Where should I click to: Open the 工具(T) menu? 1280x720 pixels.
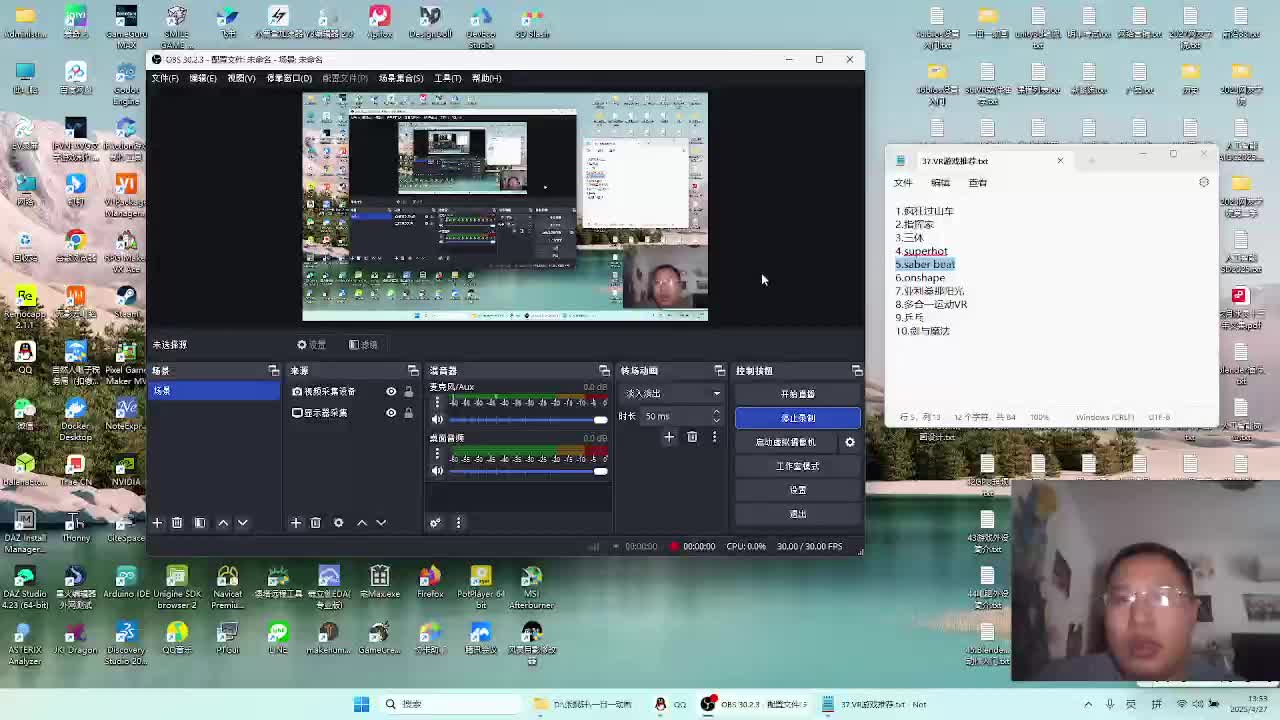[447, 78]
